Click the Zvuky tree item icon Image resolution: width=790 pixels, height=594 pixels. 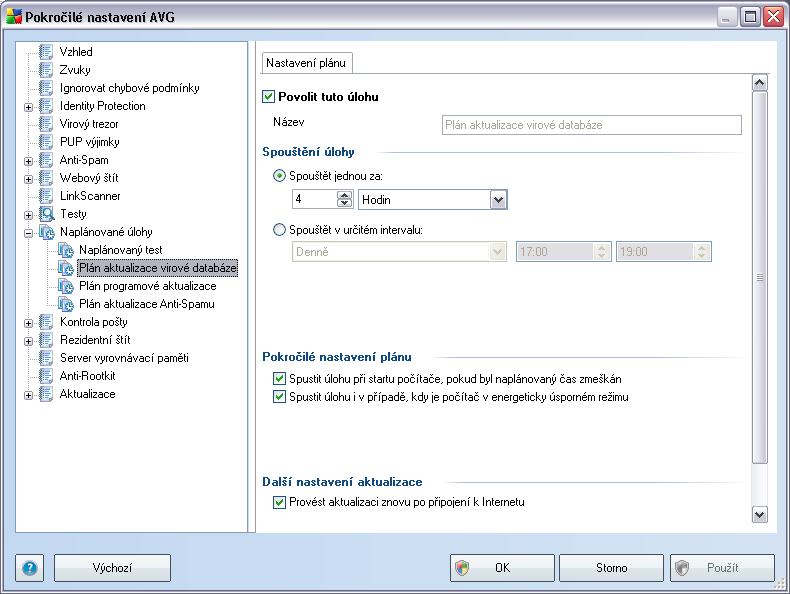point(46,70)
